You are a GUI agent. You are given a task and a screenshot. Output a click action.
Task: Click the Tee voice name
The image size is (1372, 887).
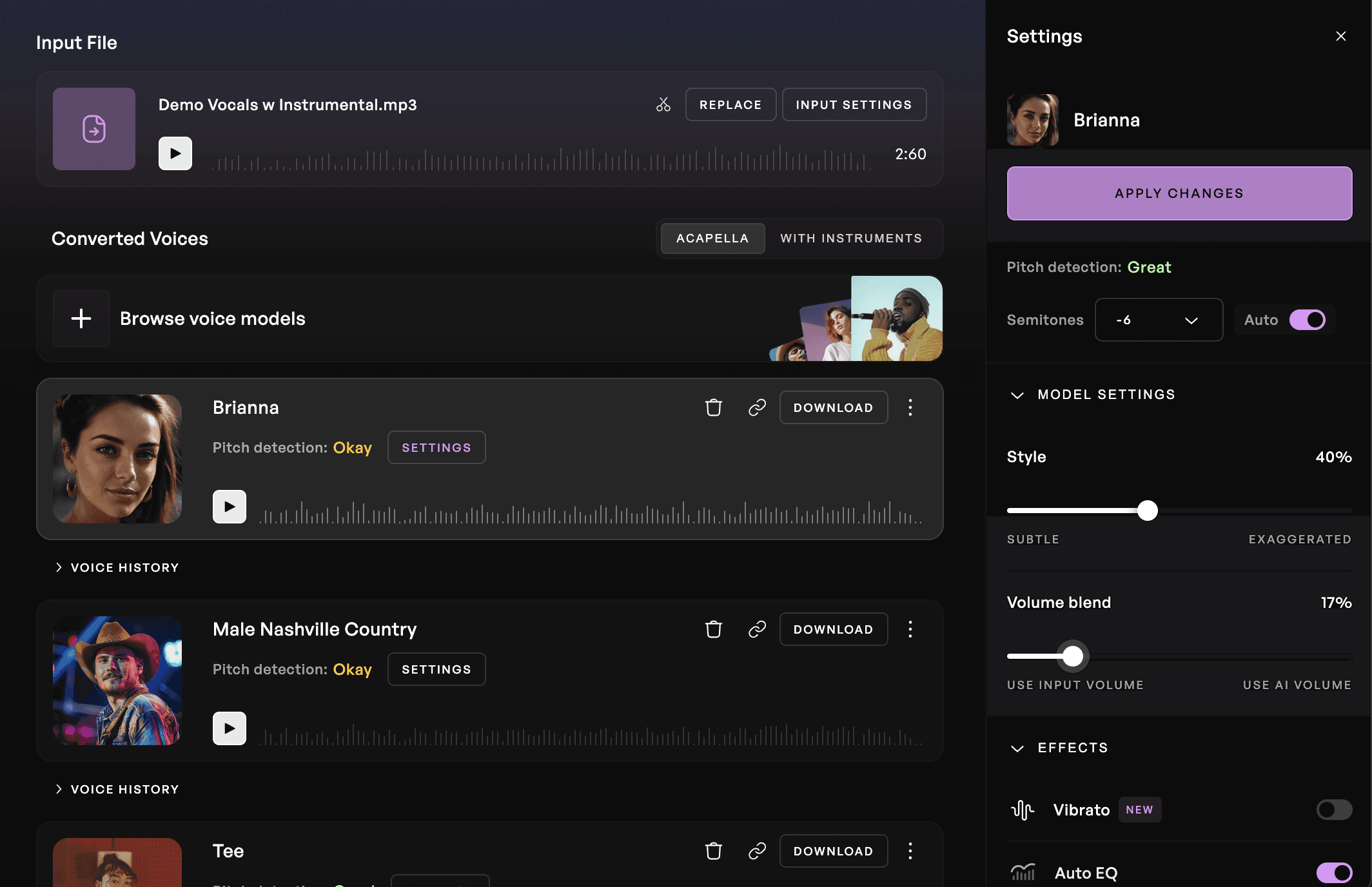(228, 851)
